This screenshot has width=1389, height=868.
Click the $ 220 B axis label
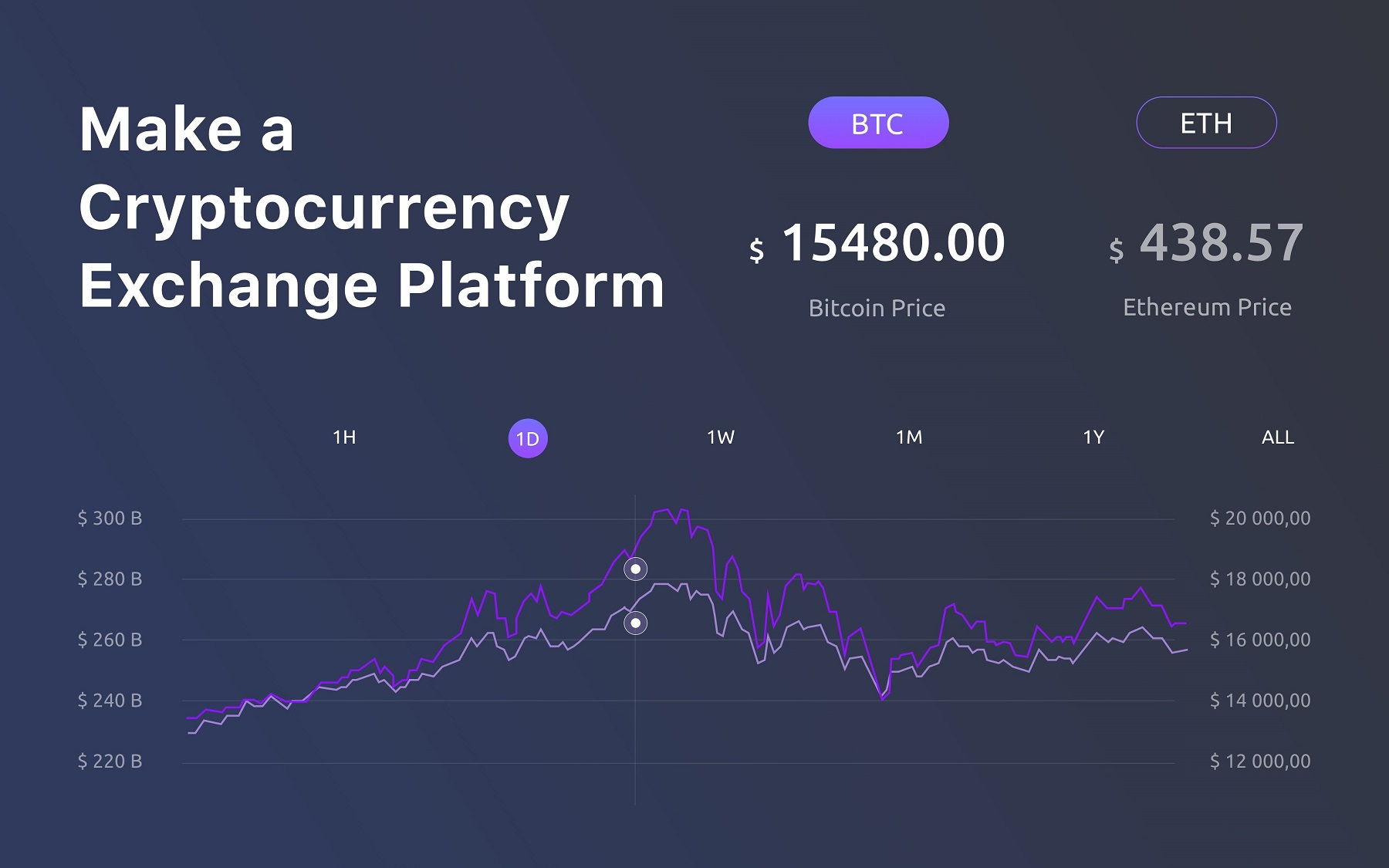click(x=110, y=762)
